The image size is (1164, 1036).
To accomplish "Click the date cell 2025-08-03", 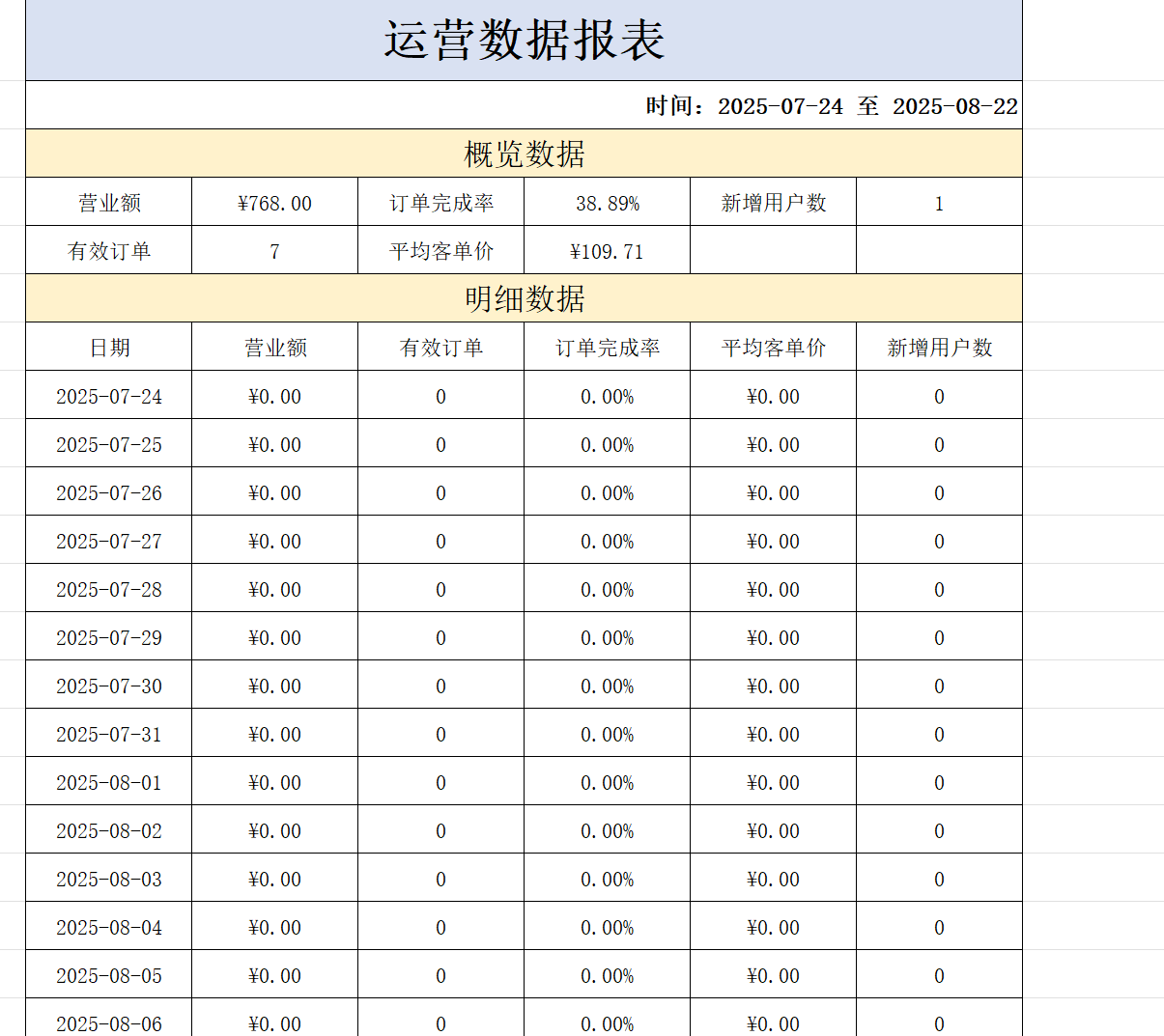I will pyautogui.click(x=109, y=878).
